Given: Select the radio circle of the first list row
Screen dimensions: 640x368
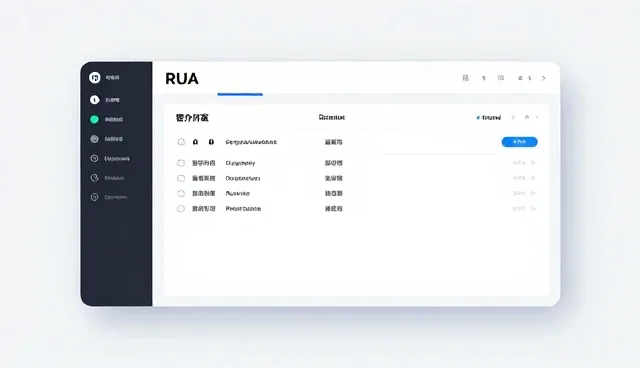Looking at the screenshot, I should pos(181,142).
